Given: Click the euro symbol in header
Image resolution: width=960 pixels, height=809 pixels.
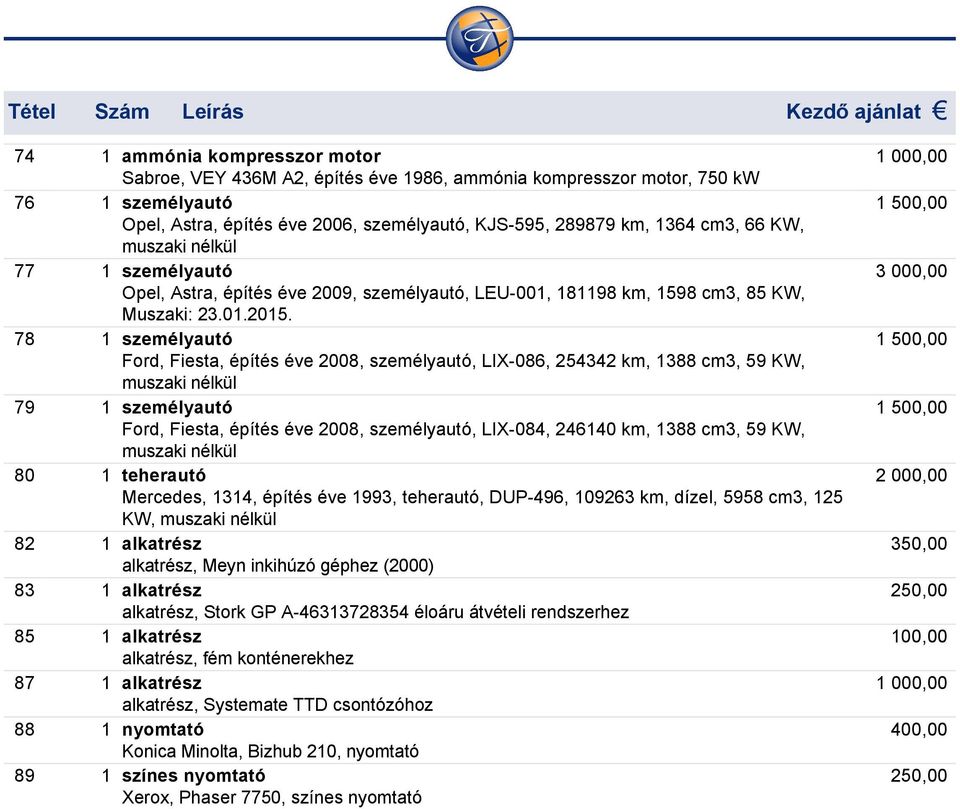Looking at the screenshot, I should click(940, 111).
